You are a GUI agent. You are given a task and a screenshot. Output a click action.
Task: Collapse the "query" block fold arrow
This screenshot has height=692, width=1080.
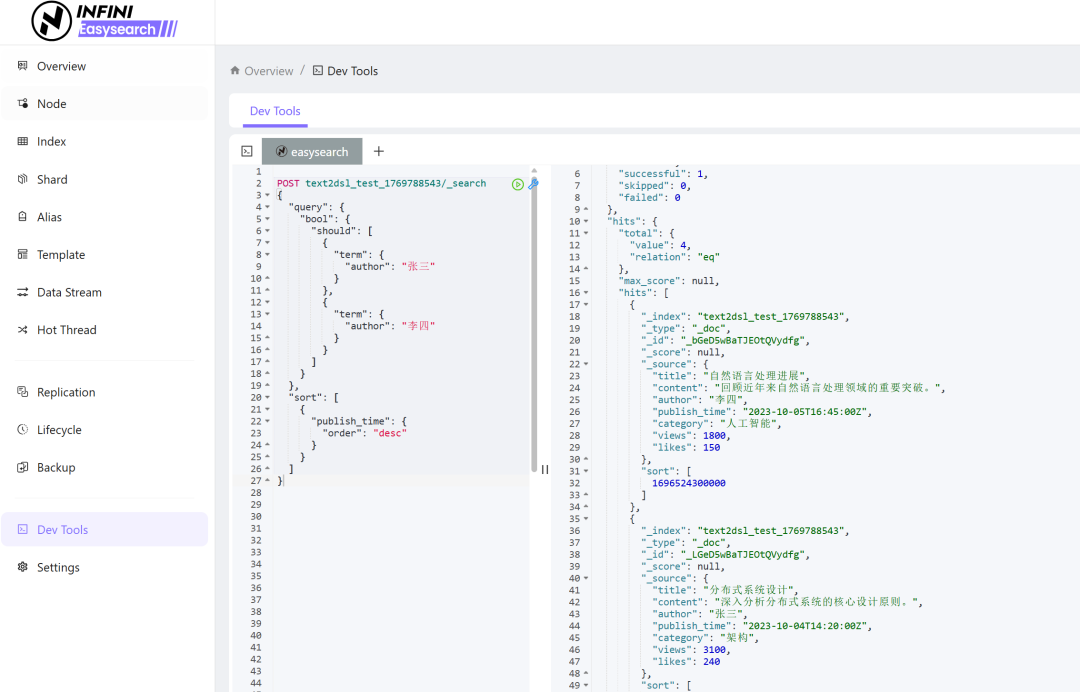267,208
